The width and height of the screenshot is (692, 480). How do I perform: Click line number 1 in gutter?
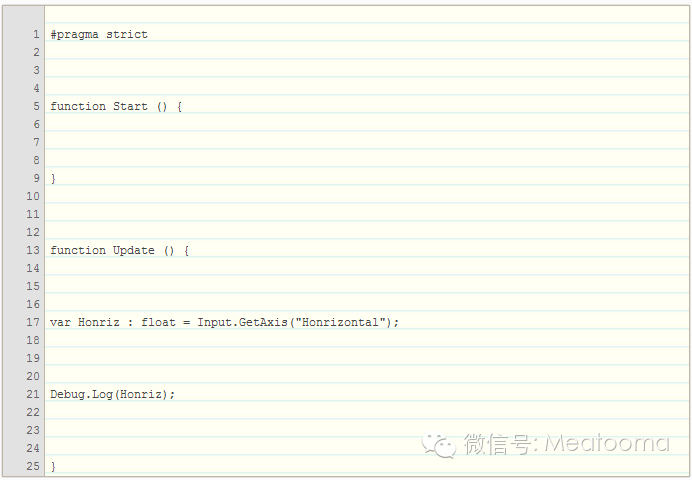35,34
